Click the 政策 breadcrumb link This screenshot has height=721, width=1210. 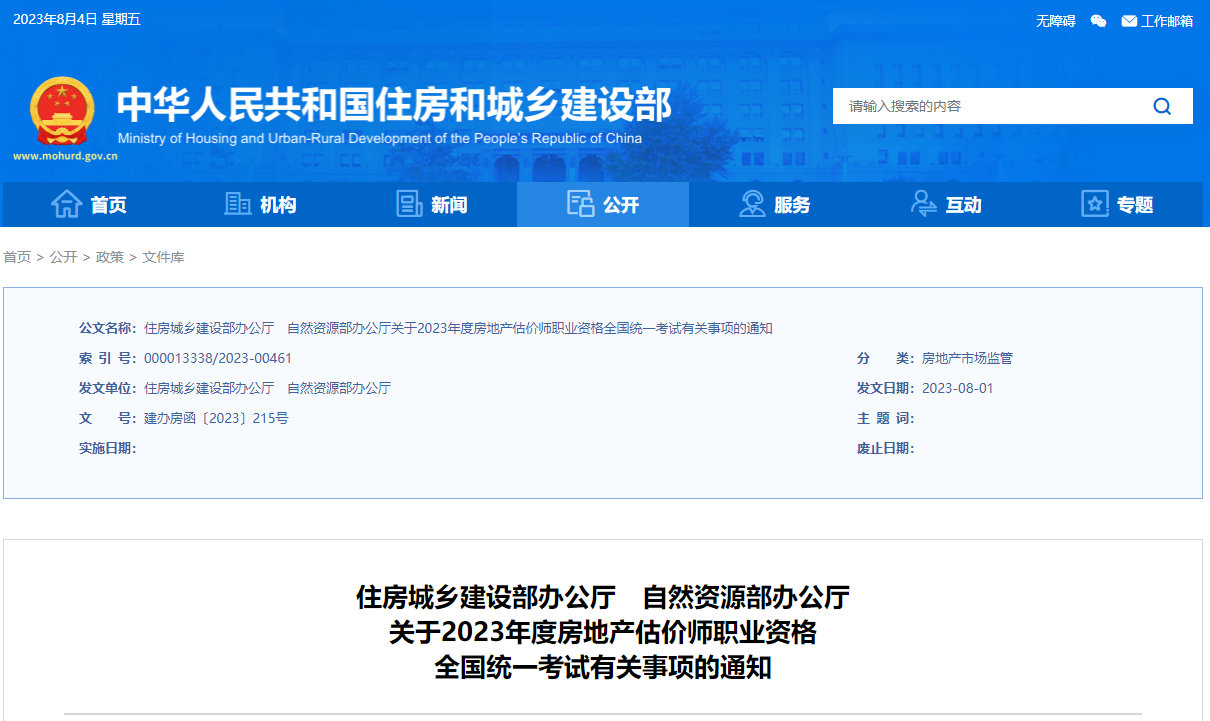[x=109, y=257]
